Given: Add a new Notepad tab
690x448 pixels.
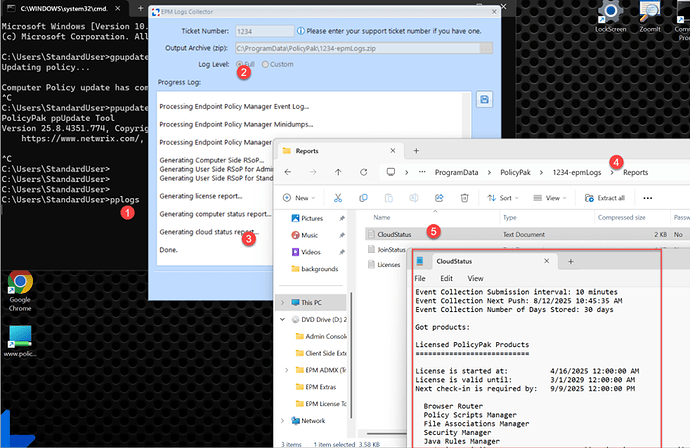Looking at the screenshot, I should [x=571, y=261].
